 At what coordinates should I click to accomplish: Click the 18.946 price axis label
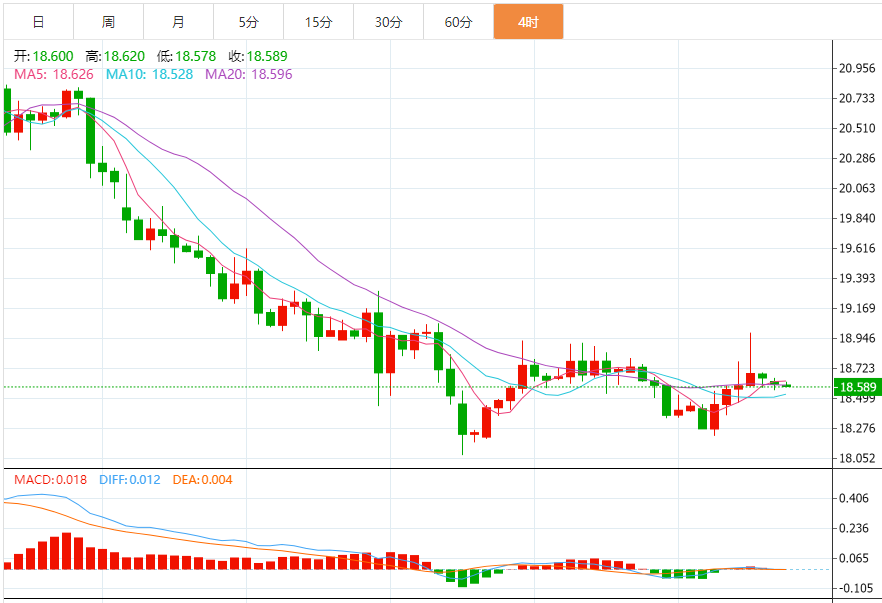(x=857, y=339)
